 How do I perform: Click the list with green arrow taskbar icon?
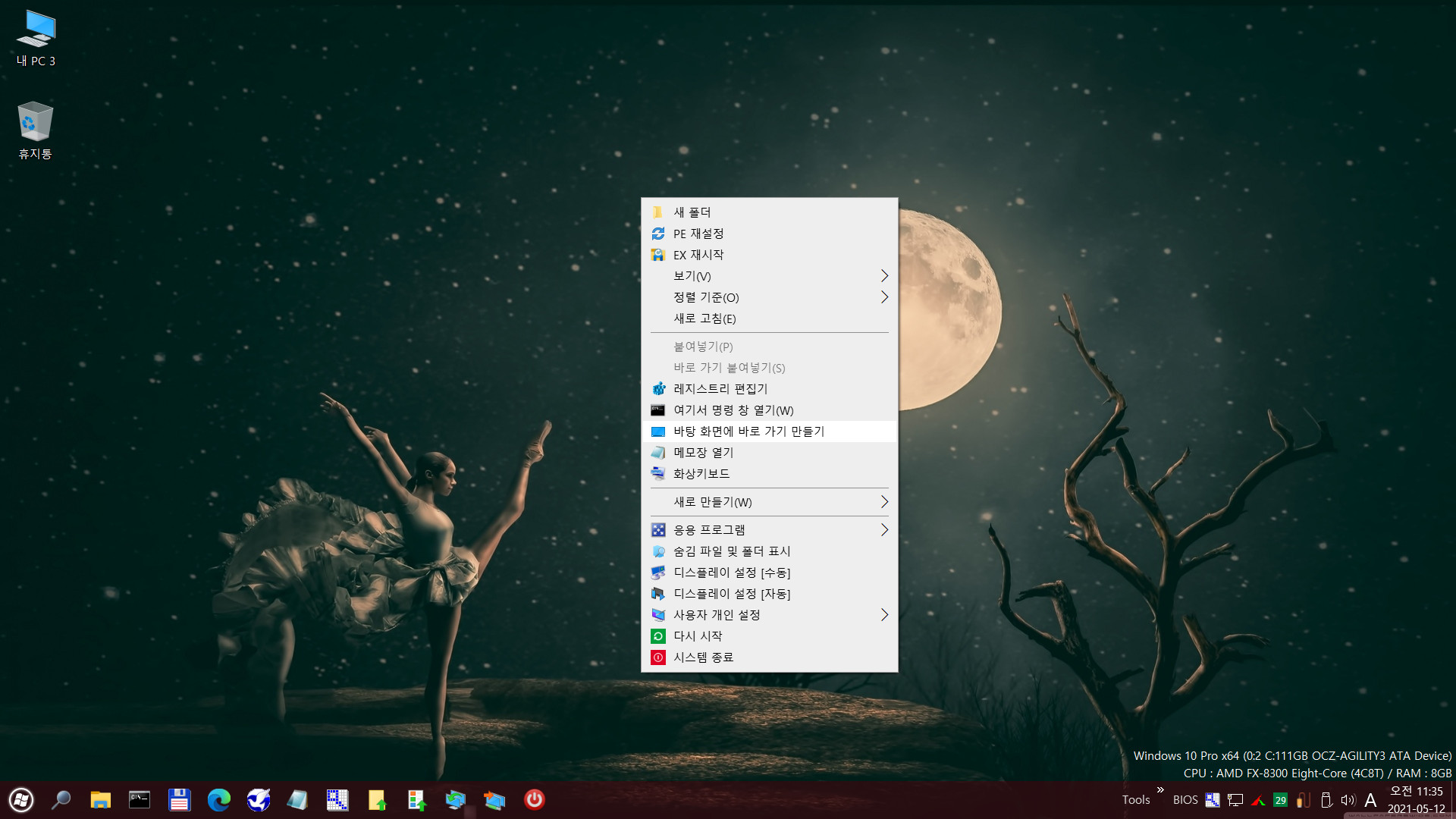(x=416, y=800)
